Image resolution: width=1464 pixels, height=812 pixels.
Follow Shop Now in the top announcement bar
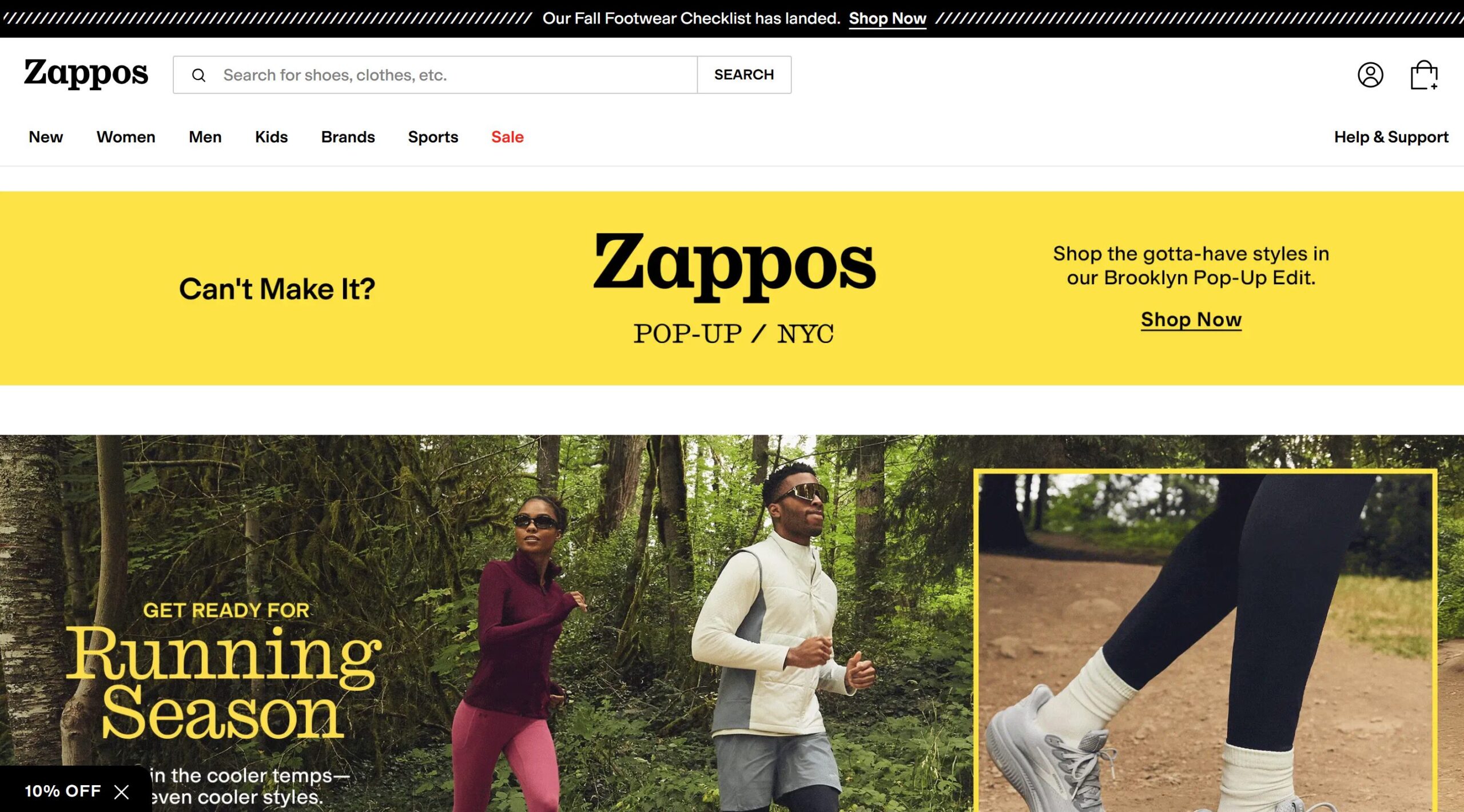[887, 19]
